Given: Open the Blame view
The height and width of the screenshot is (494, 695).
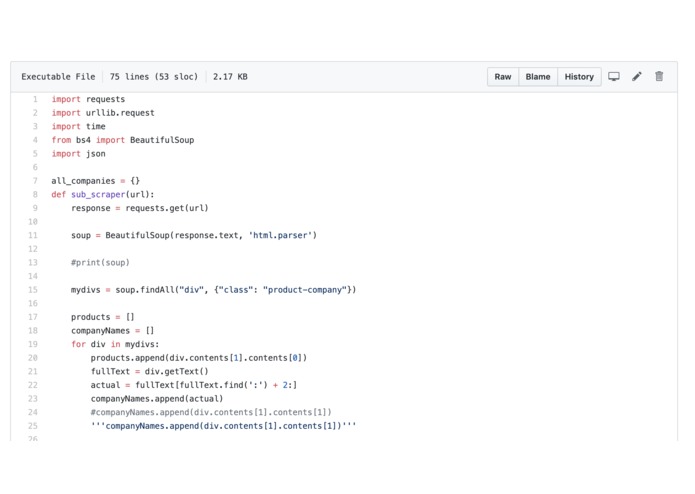Looking at the screenshot, I should coord(538,77).
